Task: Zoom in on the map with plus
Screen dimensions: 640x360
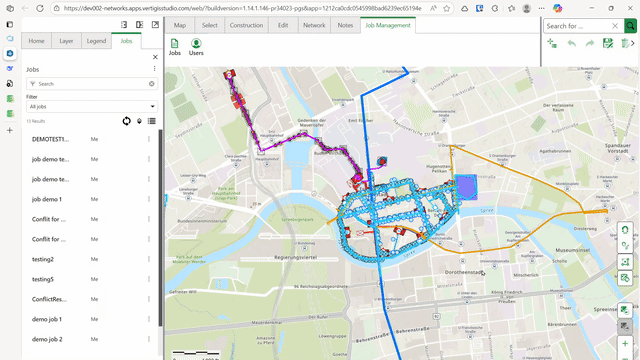Action: (625, 344)
